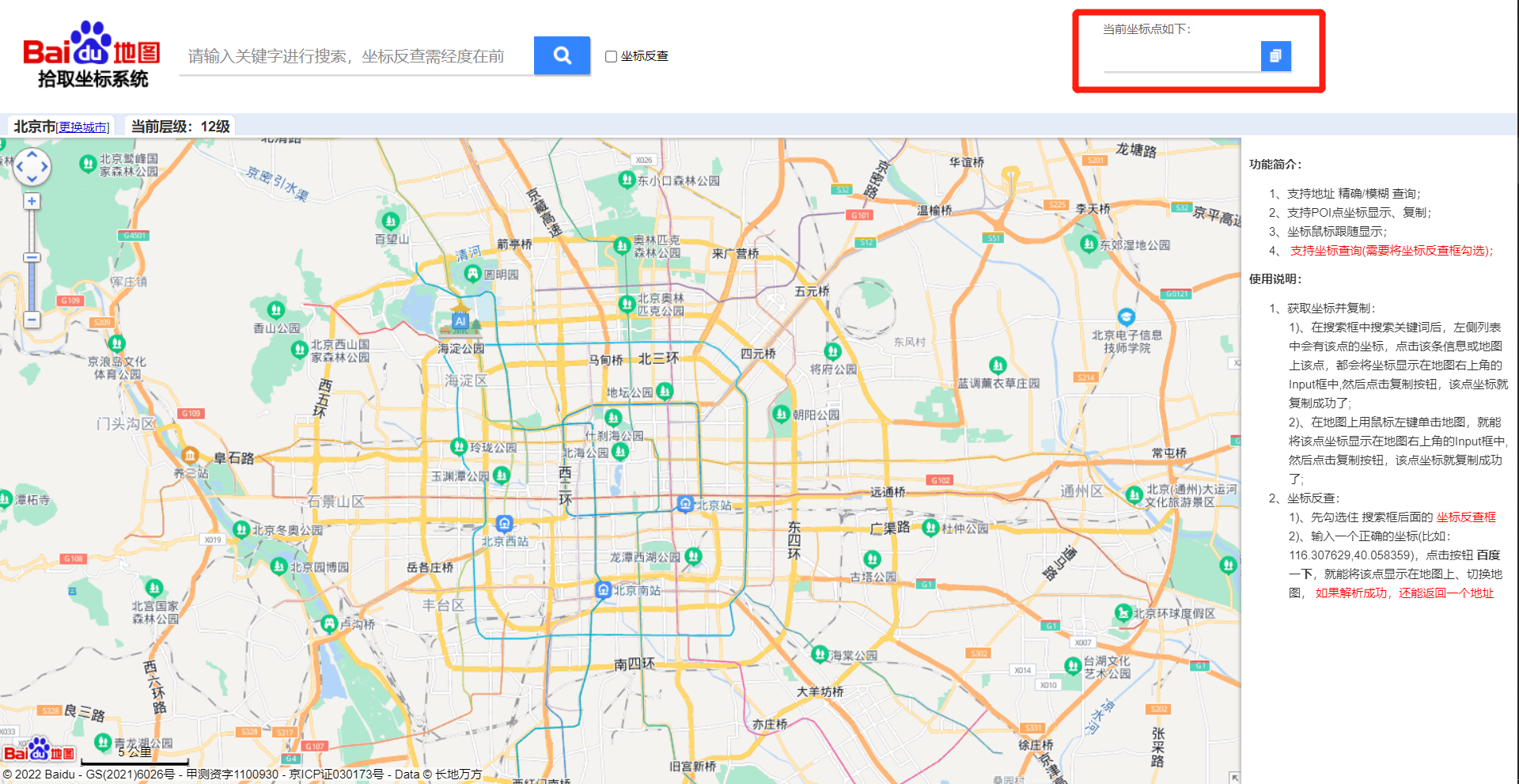Zoom in with the plus button
This screenshot has width=1519, height=784.
click(x=32, y=201)
